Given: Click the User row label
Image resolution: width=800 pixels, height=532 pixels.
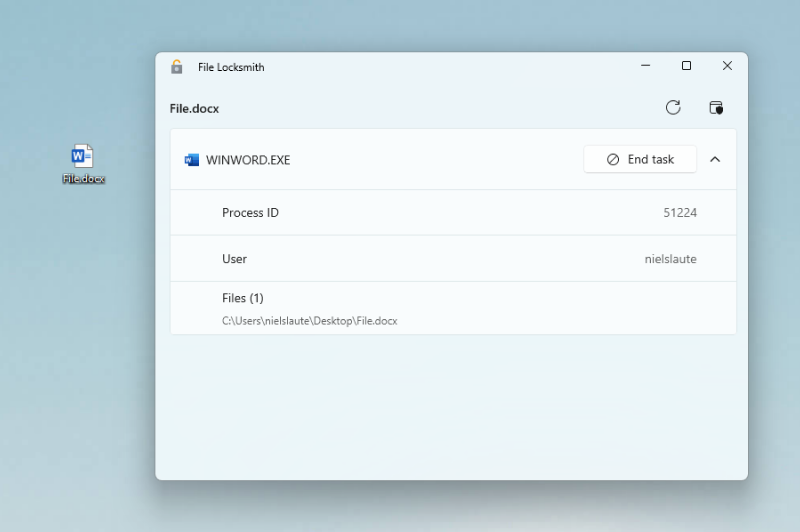Looking at the screenshot, I should click(x=234, y=259).
